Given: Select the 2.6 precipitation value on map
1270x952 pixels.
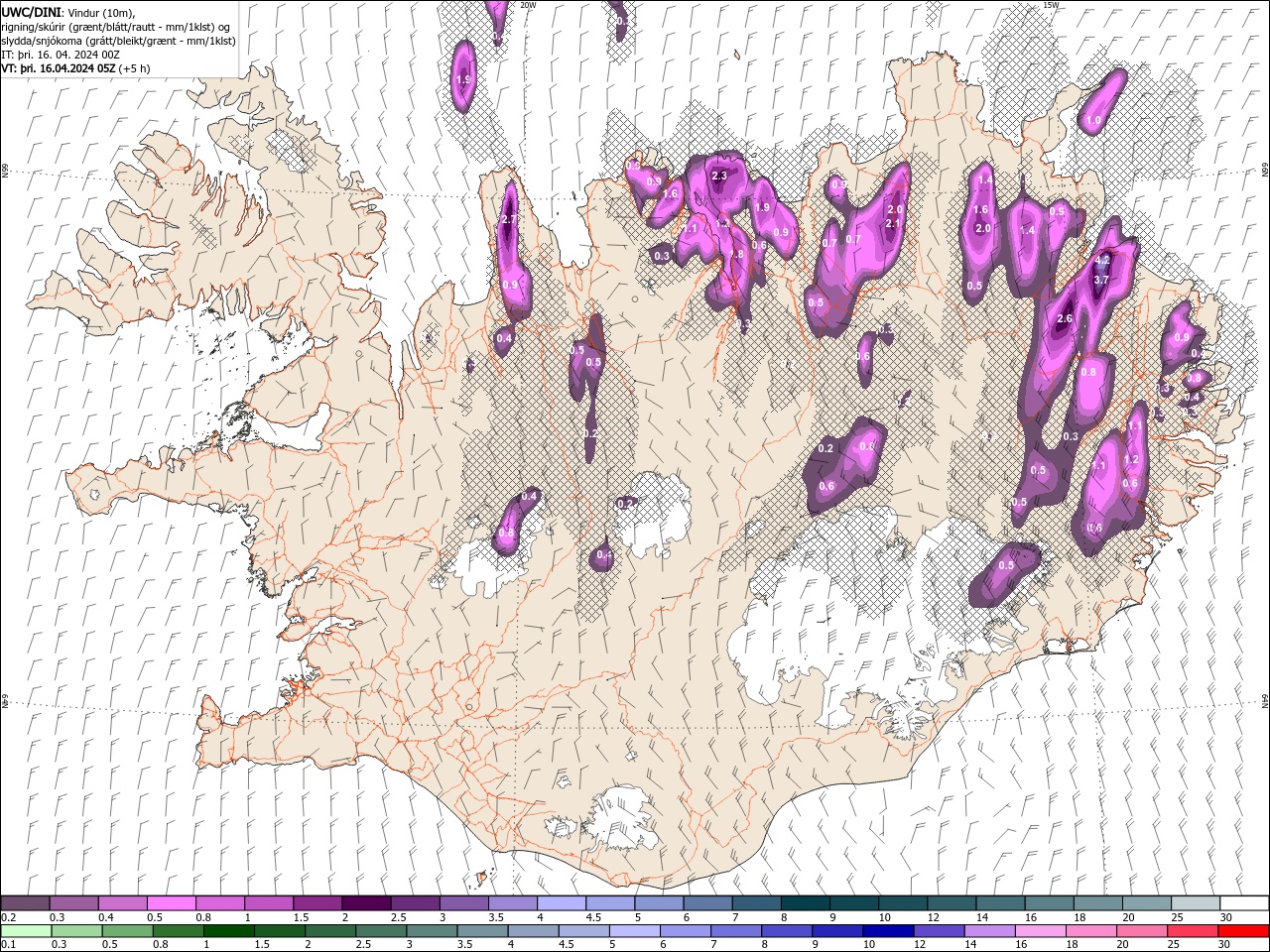Looking at the screenshot, I should [1065, 318].
